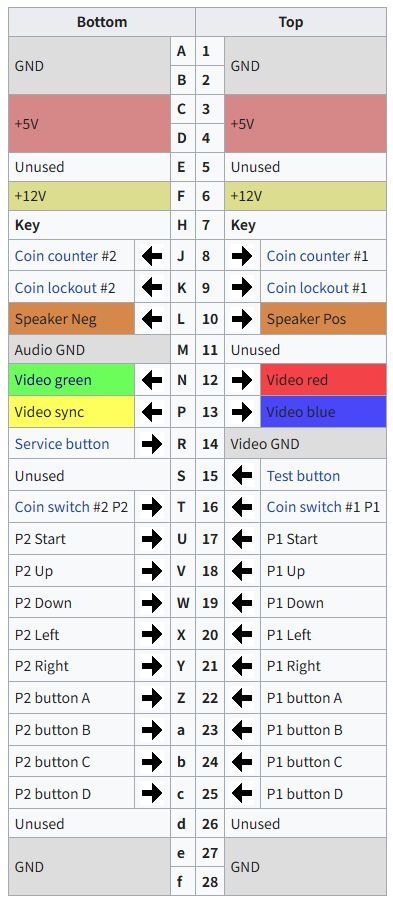This screenshot has width=393, height=904.
Task: Click the Video red colored cell
Action: coord(323,380)
